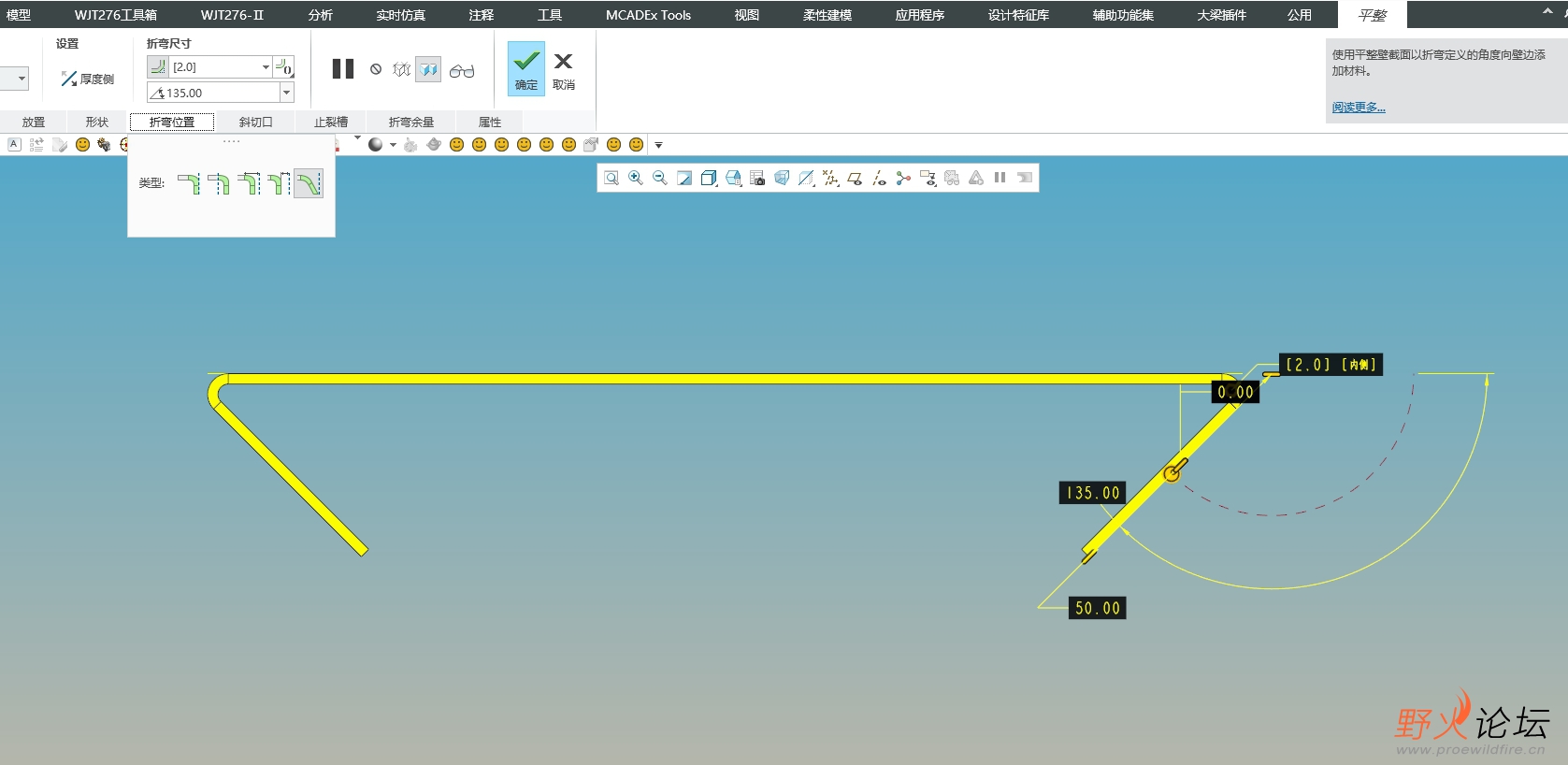Viewport: 1568px width, 765px height.
Task: Open the datum display filters icon
Action: point(830,178)
